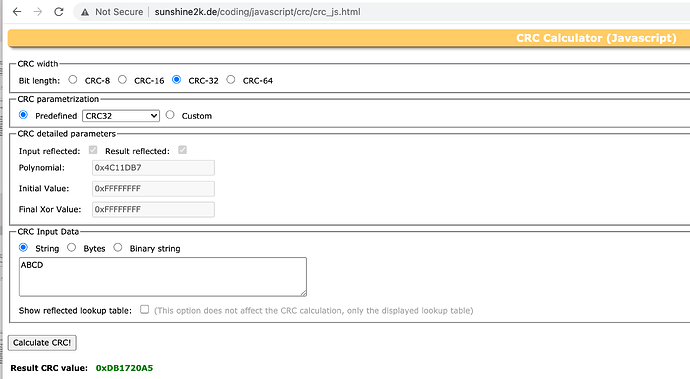Click the Final Xor Value field
Viewport: 690px width, 379px height.
tap(153, 209)
